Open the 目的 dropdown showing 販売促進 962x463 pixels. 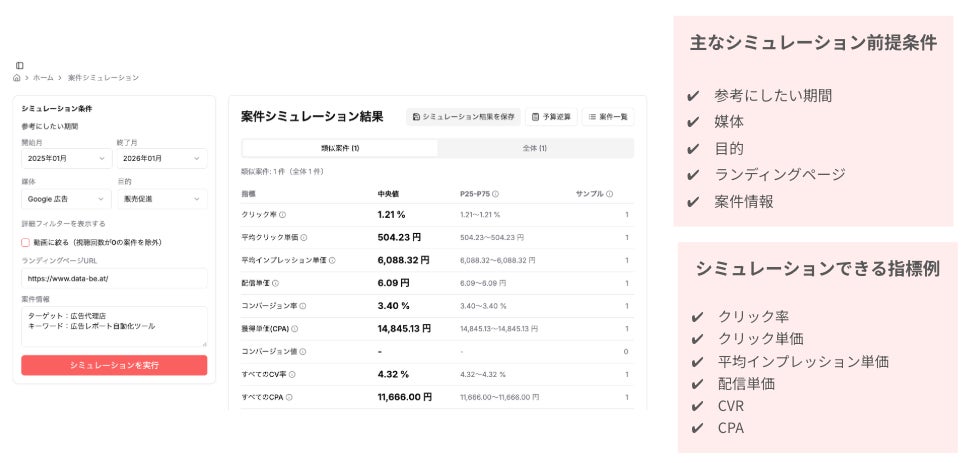pyautogui.click(x=161, y=199)
